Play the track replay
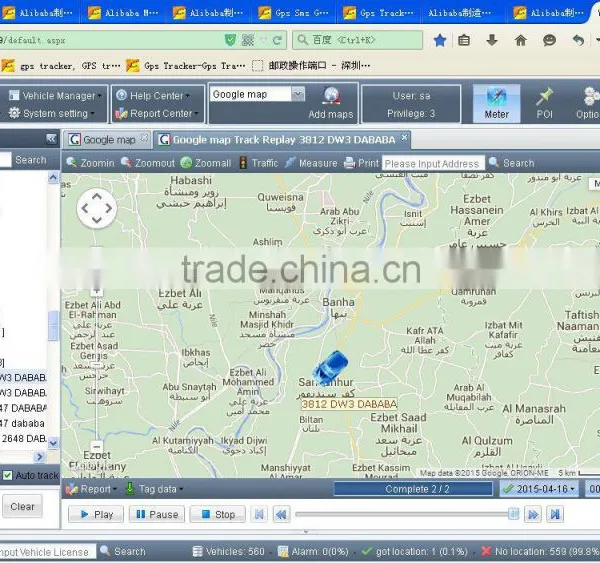Image resolution: width=600 pixels, height=563 pixels. pos(96,514)
